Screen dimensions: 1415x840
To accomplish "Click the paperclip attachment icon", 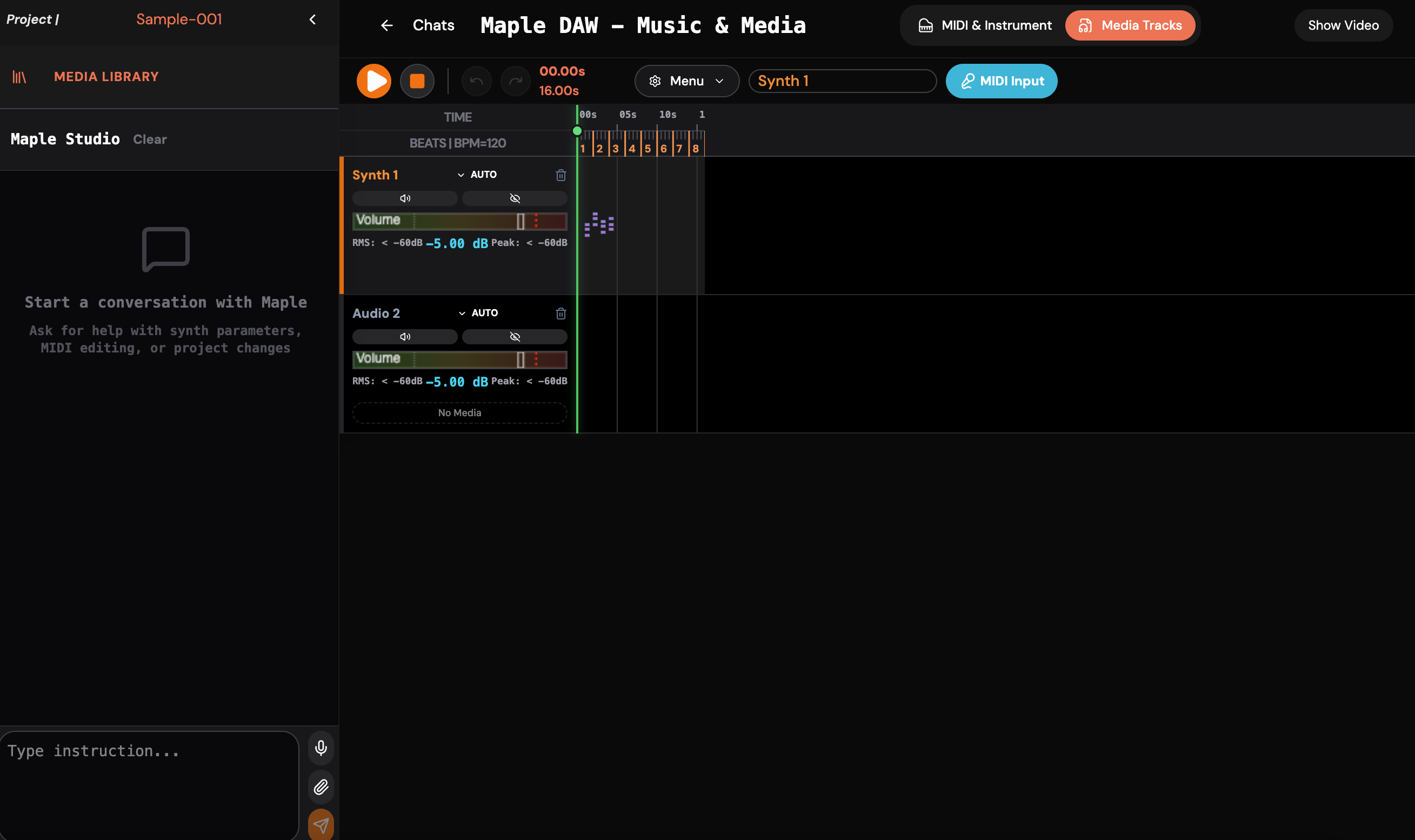I will pyautogui.click(x=321, y=787).
